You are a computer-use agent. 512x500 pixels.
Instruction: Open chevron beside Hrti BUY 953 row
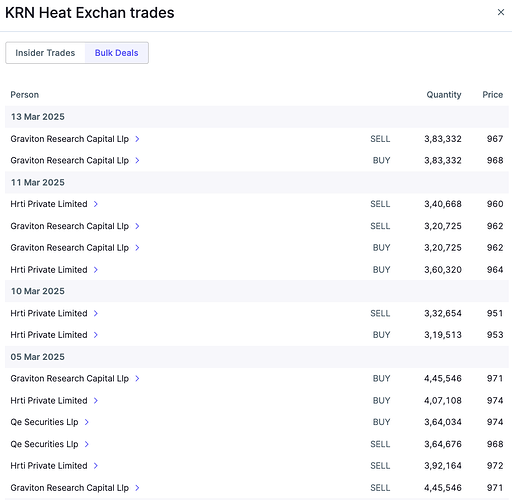pos(96,335)
